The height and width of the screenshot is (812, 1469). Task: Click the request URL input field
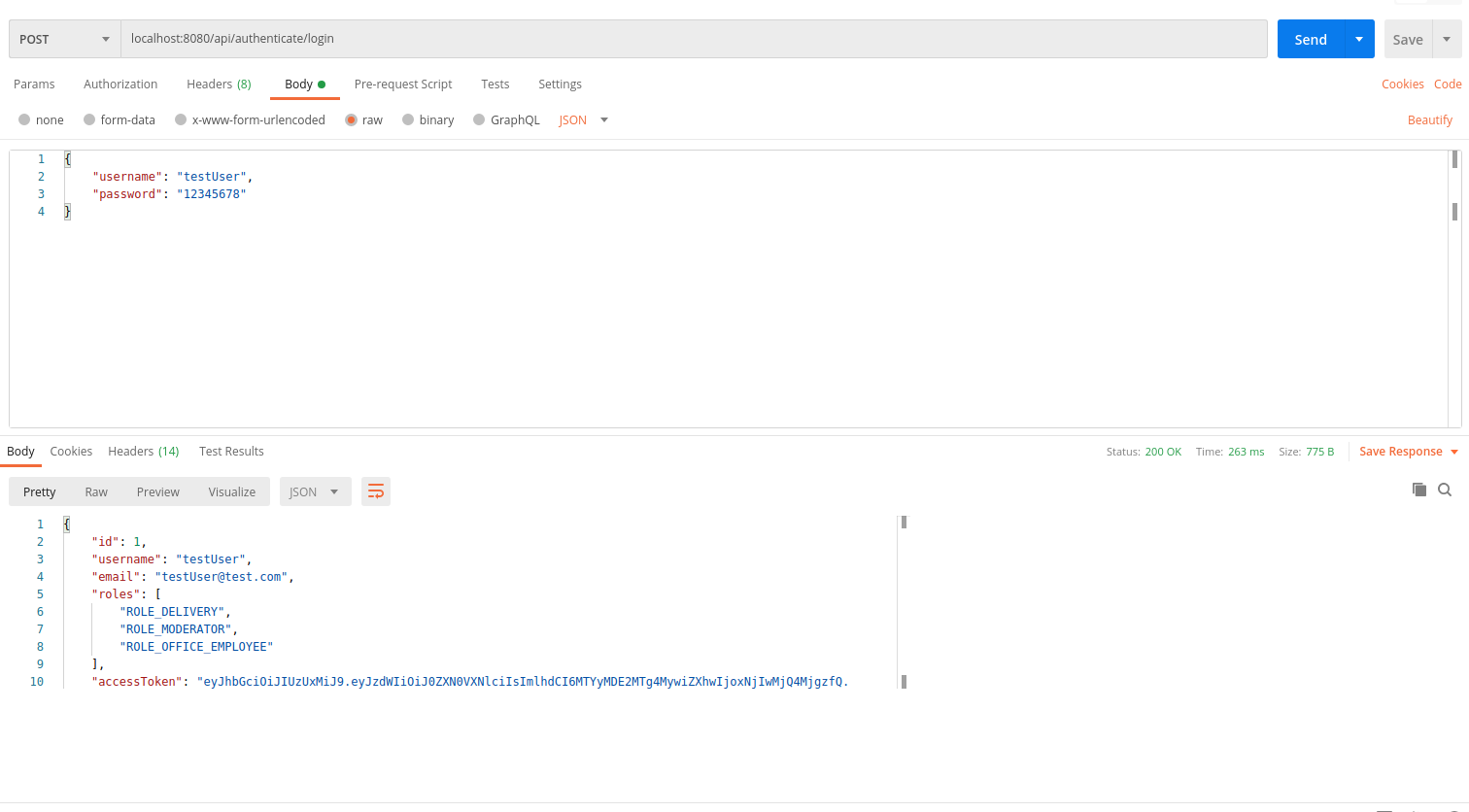click(694, 39)
